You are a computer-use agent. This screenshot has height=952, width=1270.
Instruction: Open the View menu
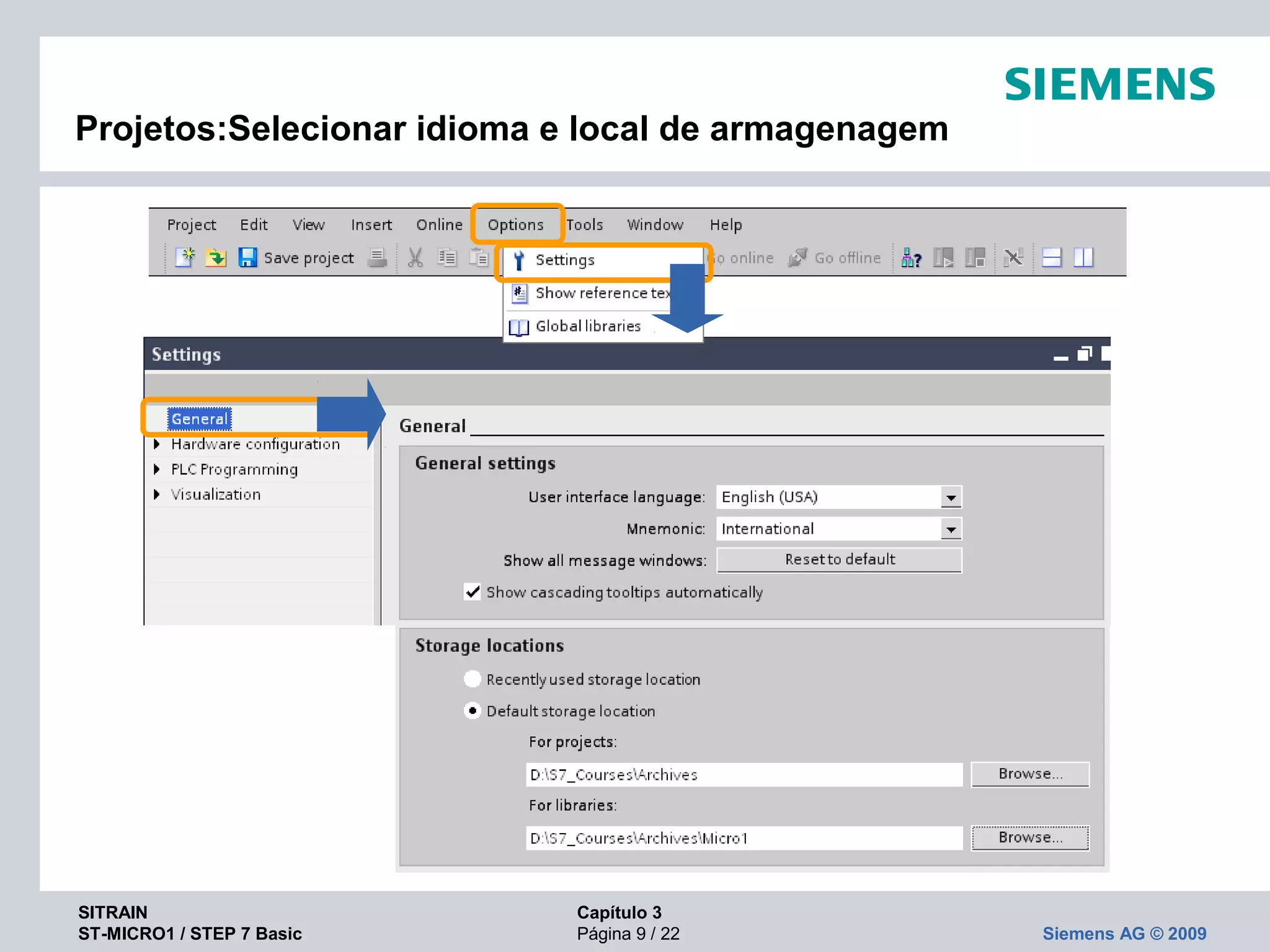[x=309, y=225]
